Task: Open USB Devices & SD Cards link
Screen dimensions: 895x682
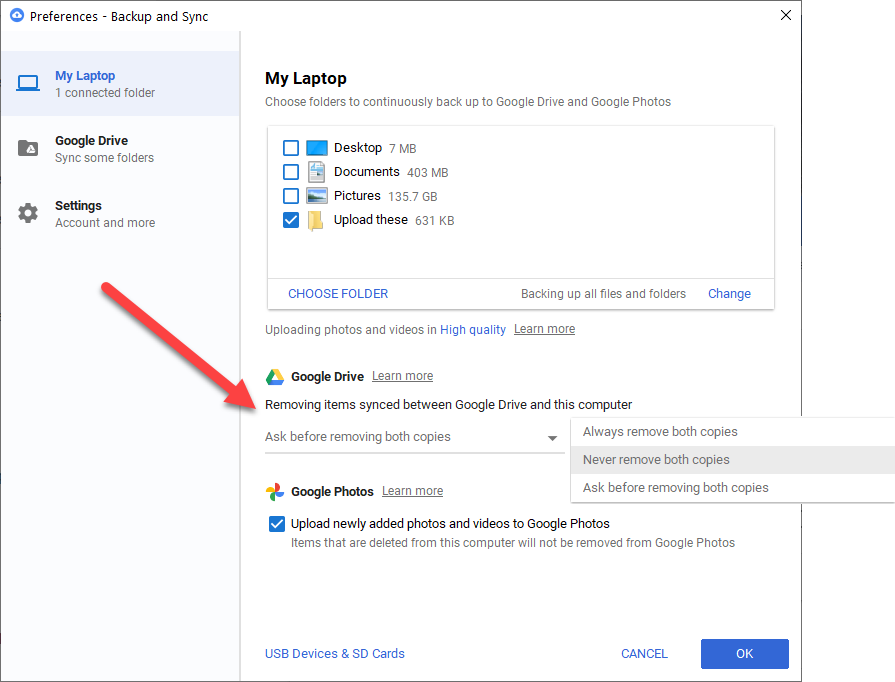Action: (334, 654)
